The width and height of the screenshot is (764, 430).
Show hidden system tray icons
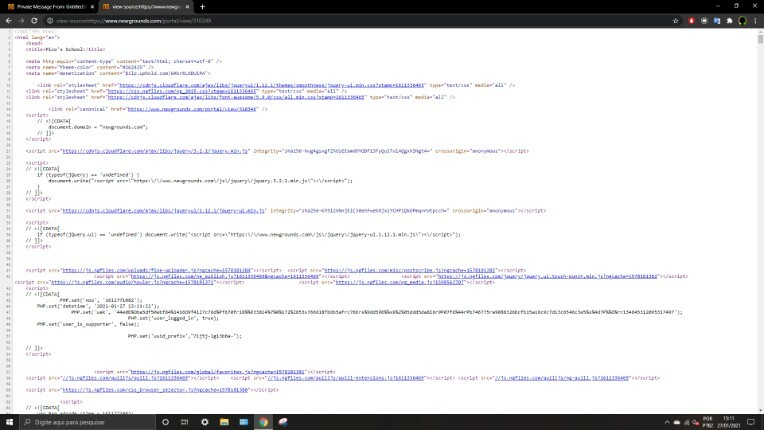667,422
